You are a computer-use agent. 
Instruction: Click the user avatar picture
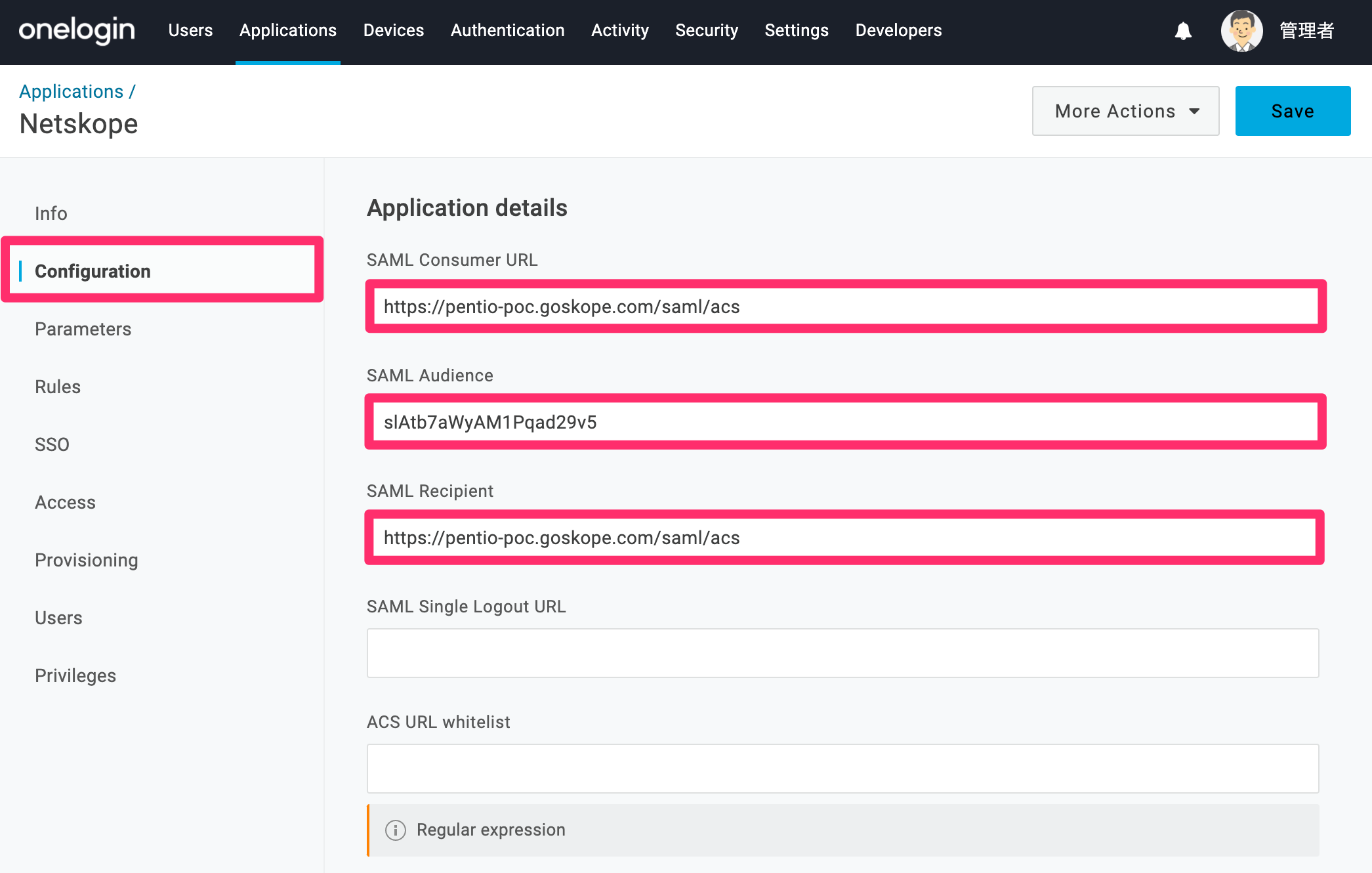[x=1241, y=31]
